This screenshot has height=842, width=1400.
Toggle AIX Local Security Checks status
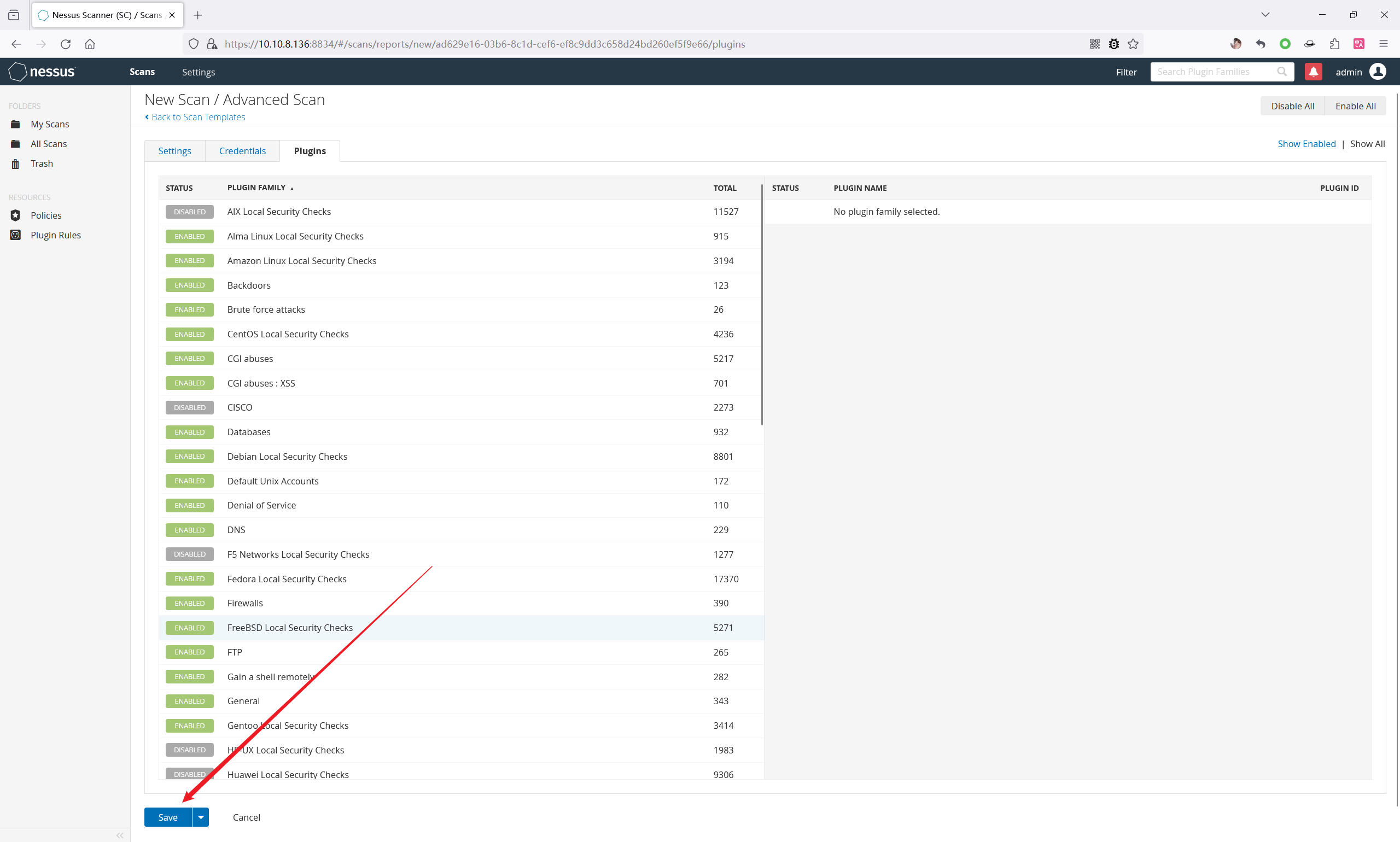(x=190, y=212)
